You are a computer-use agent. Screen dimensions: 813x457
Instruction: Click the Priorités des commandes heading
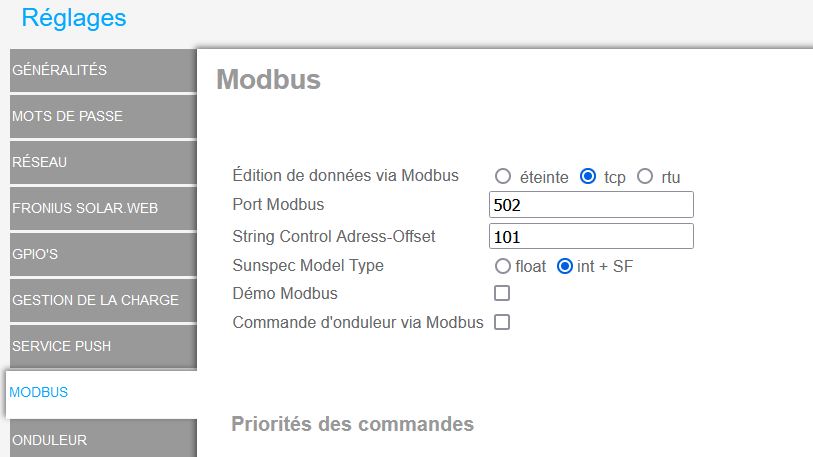click(353, 424)
